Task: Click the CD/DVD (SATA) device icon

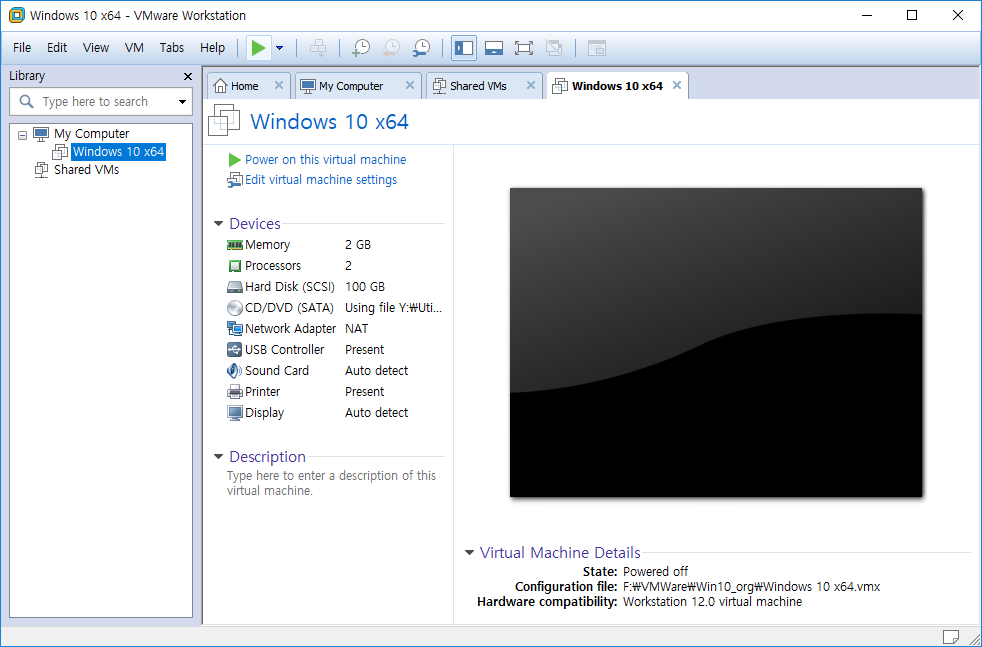Action: click(235, 308)
